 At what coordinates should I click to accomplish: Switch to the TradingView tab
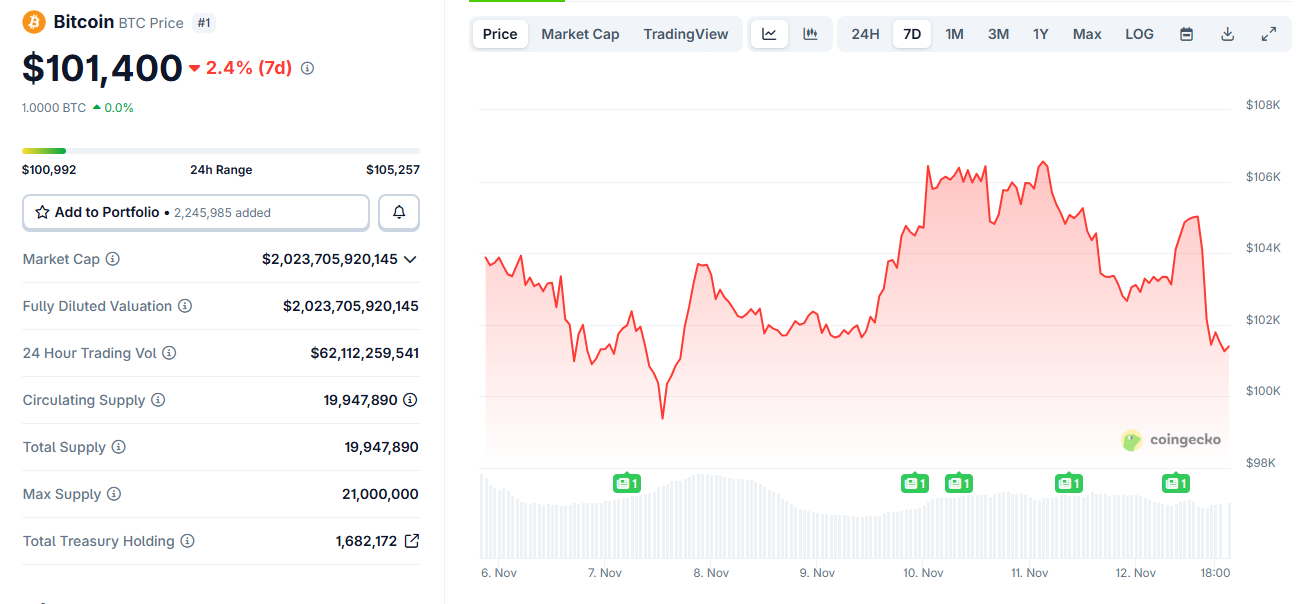pyautogui.click(x=686, y=33)
